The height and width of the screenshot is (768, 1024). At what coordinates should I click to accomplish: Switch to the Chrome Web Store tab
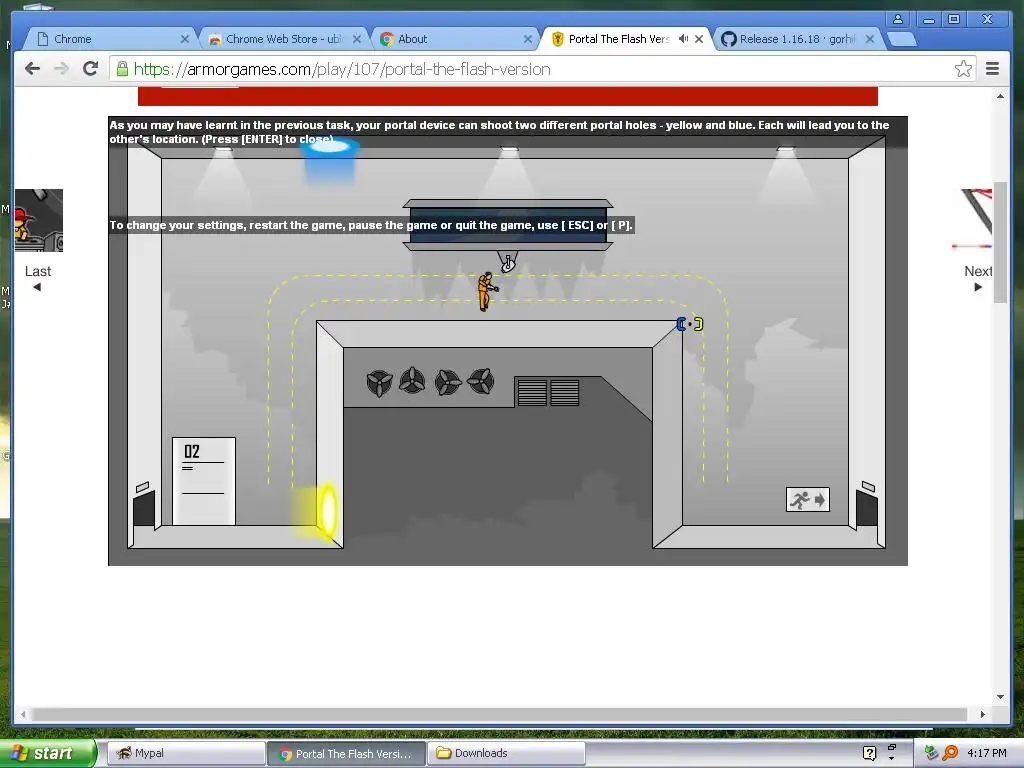283,39
